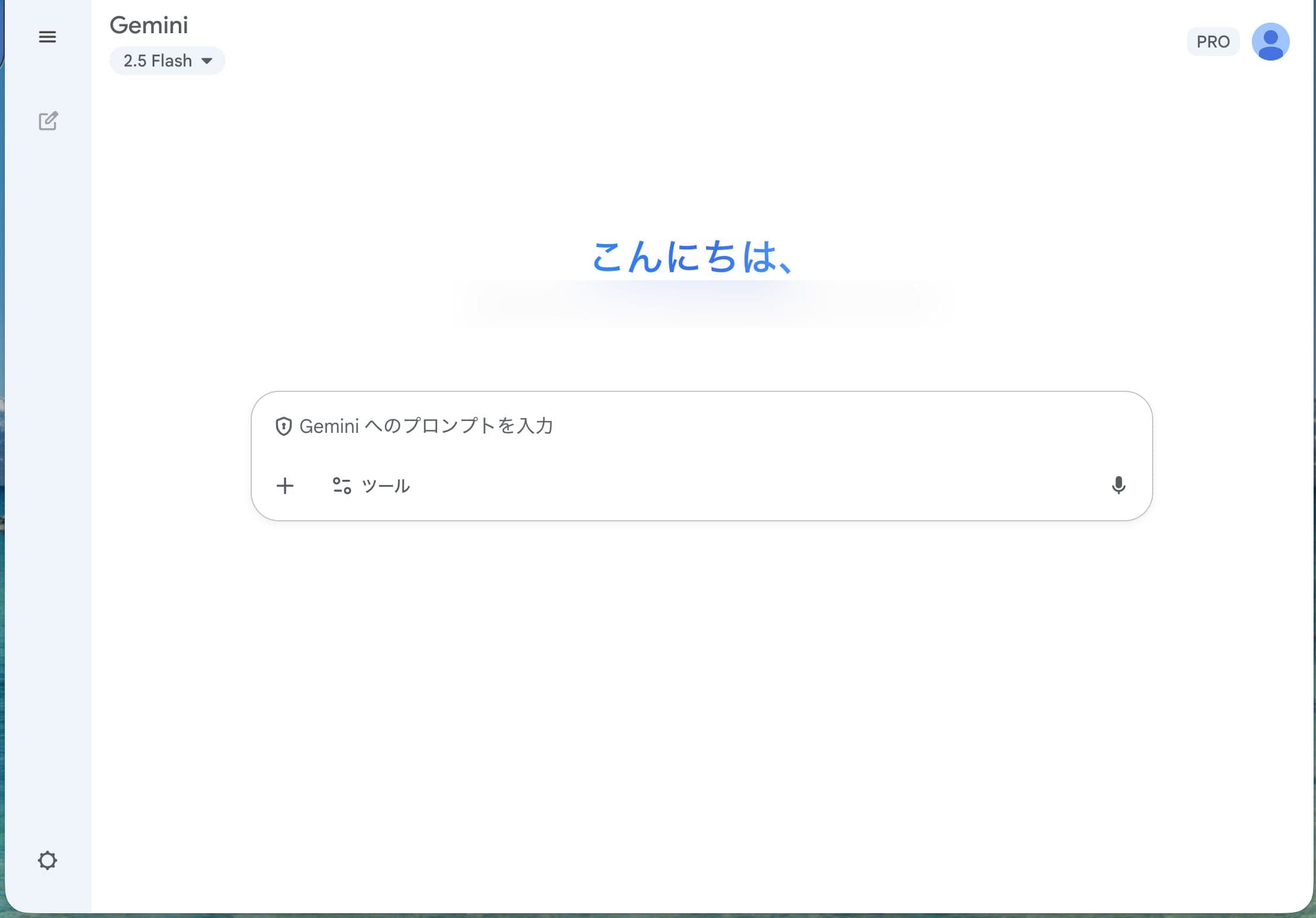
Task: Activate the microphone voice input
Action: (x=1118, y=485)
